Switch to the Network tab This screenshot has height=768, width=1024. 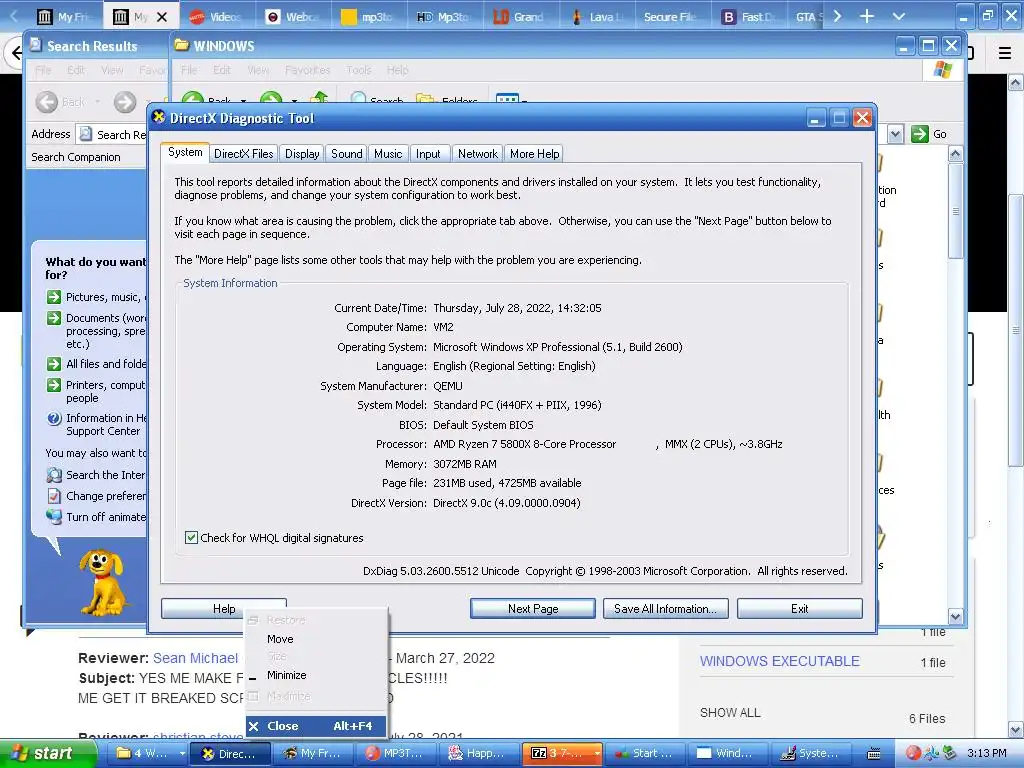tap(477, 153)
